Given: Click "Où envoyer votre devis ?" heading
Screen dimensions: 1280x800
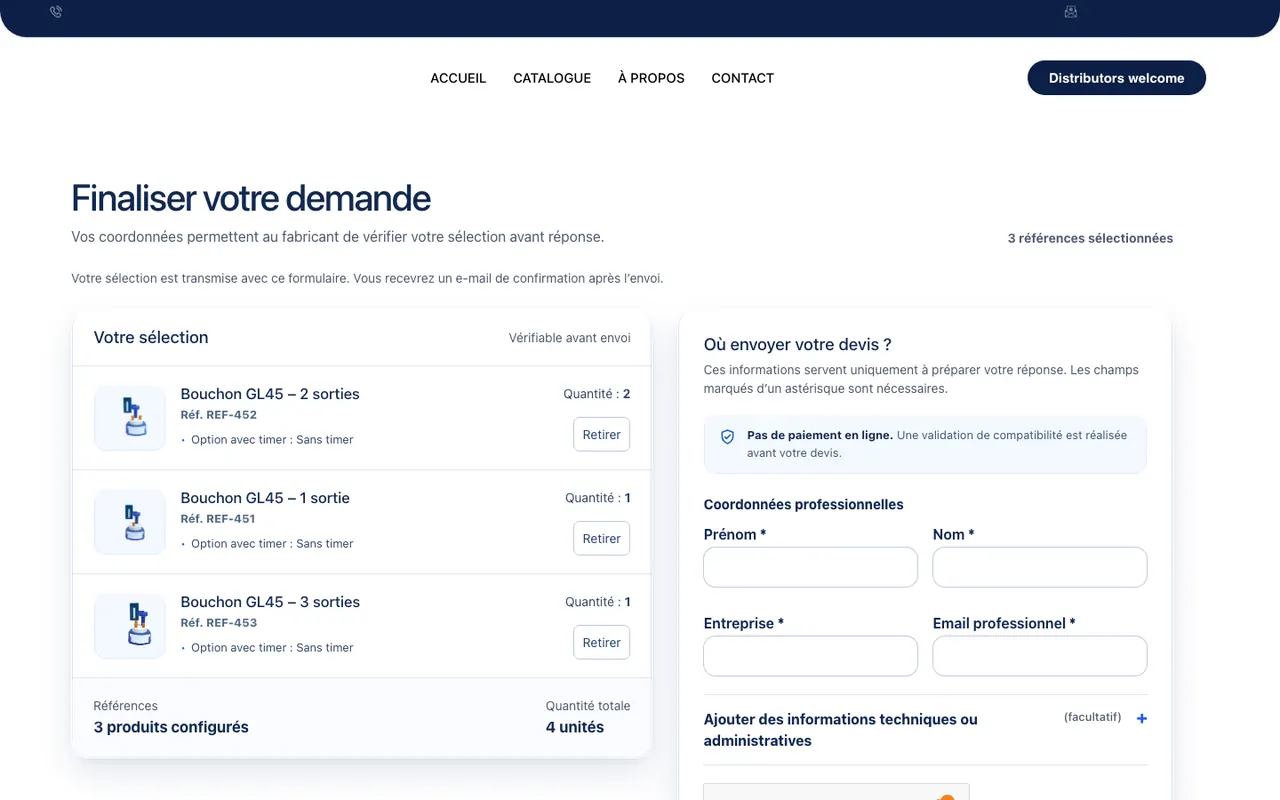Looking at the screenshot, I should pyautogui.click(x=797, y=344).
